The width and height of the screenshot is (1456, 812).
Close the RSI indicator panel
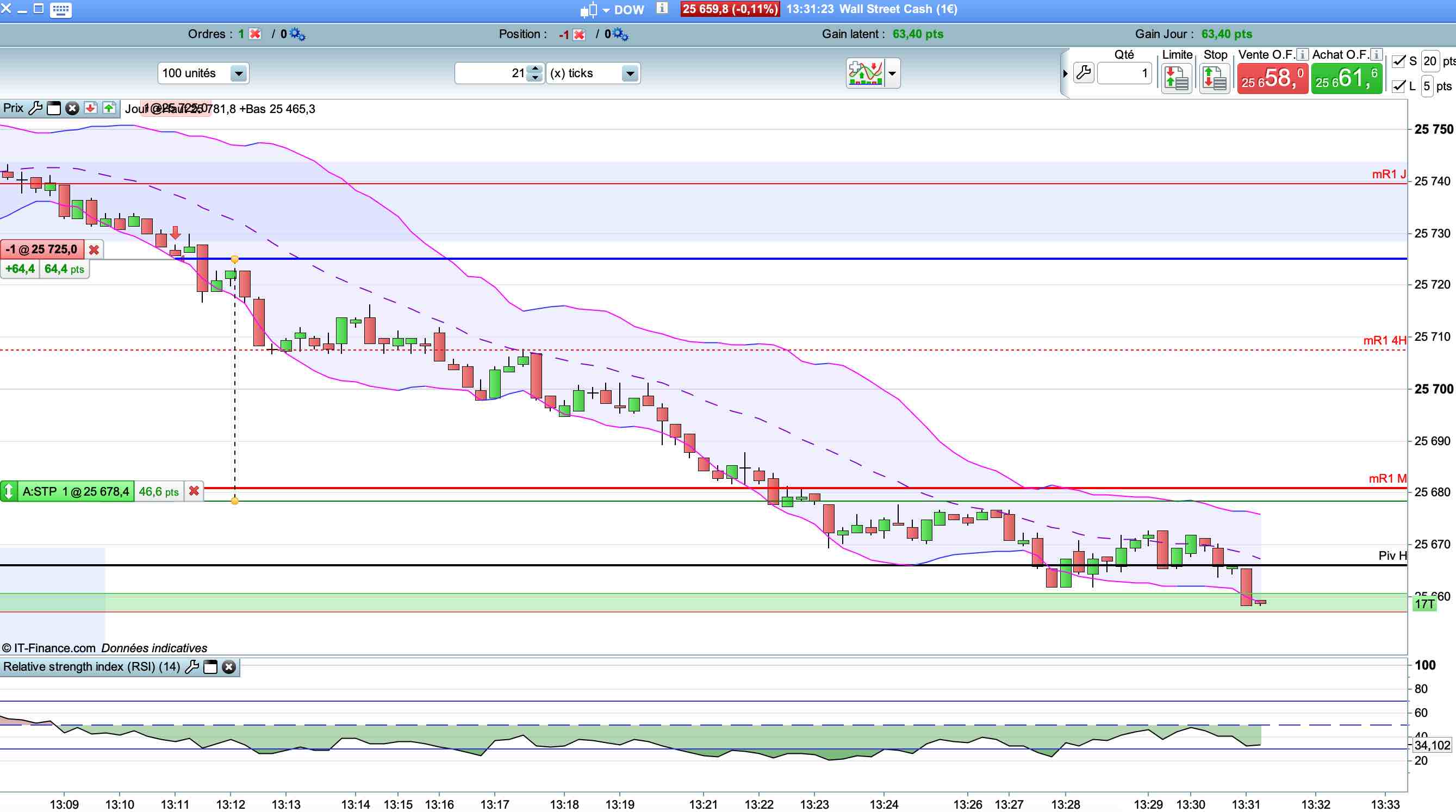click(x=229, y=667)
